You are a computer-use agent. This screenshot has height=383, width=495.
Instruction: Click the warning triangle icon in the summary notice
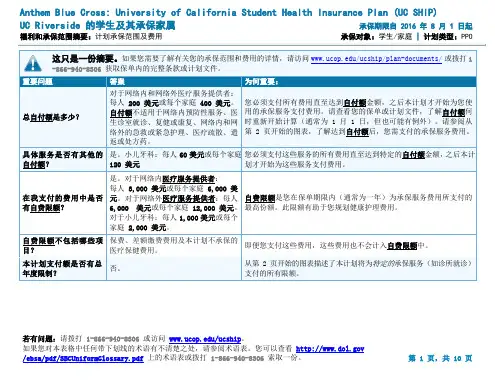(x=33, y=63)
